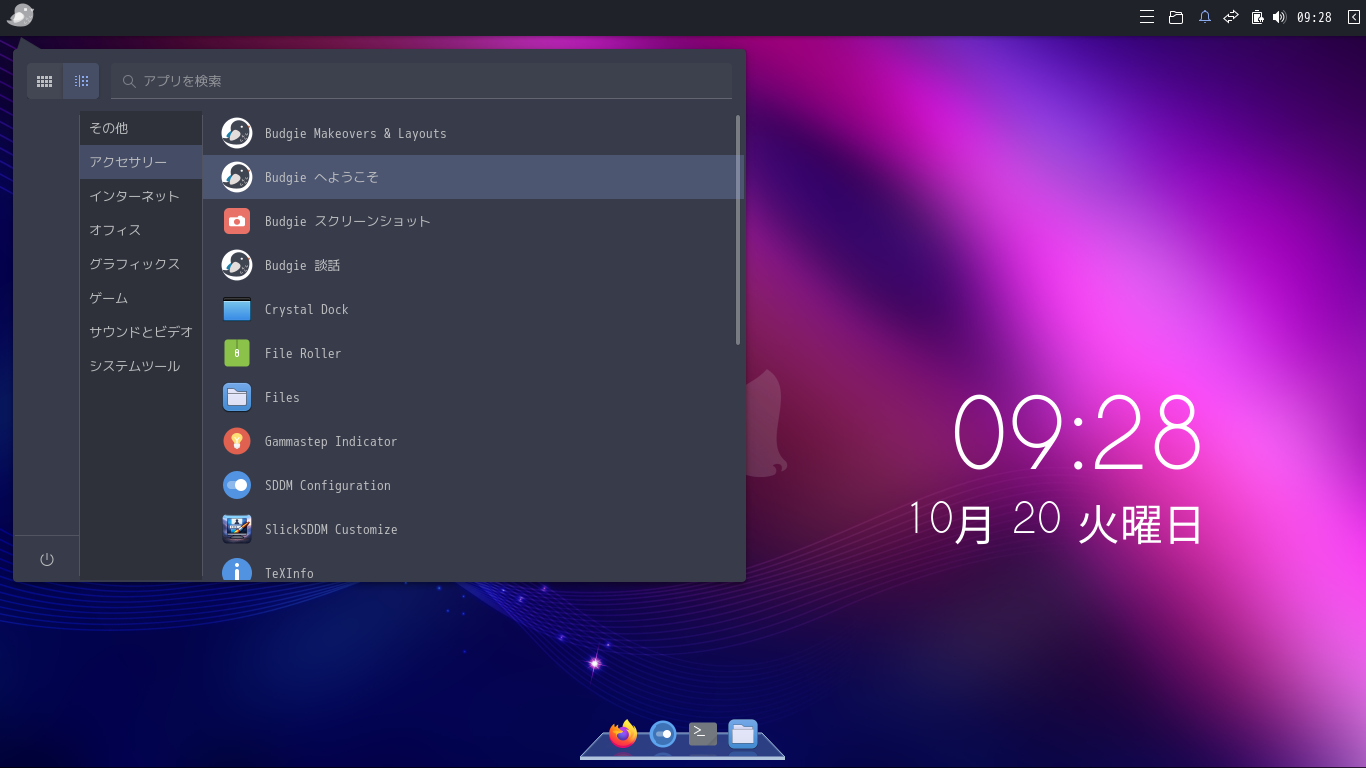This screenshot has height=768, width=1366.
Task: Select the オフィス category
Action: pos(141,230)
